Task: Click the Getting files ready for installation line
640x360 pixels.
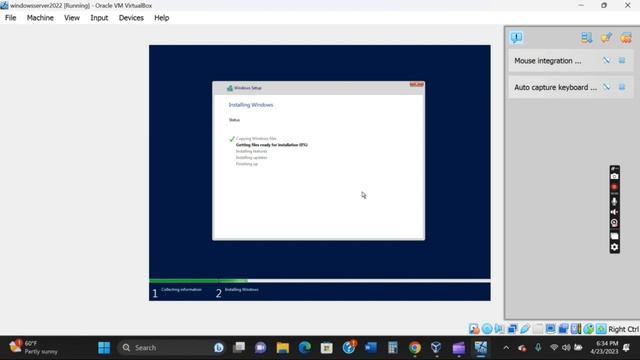Action: 272,145
